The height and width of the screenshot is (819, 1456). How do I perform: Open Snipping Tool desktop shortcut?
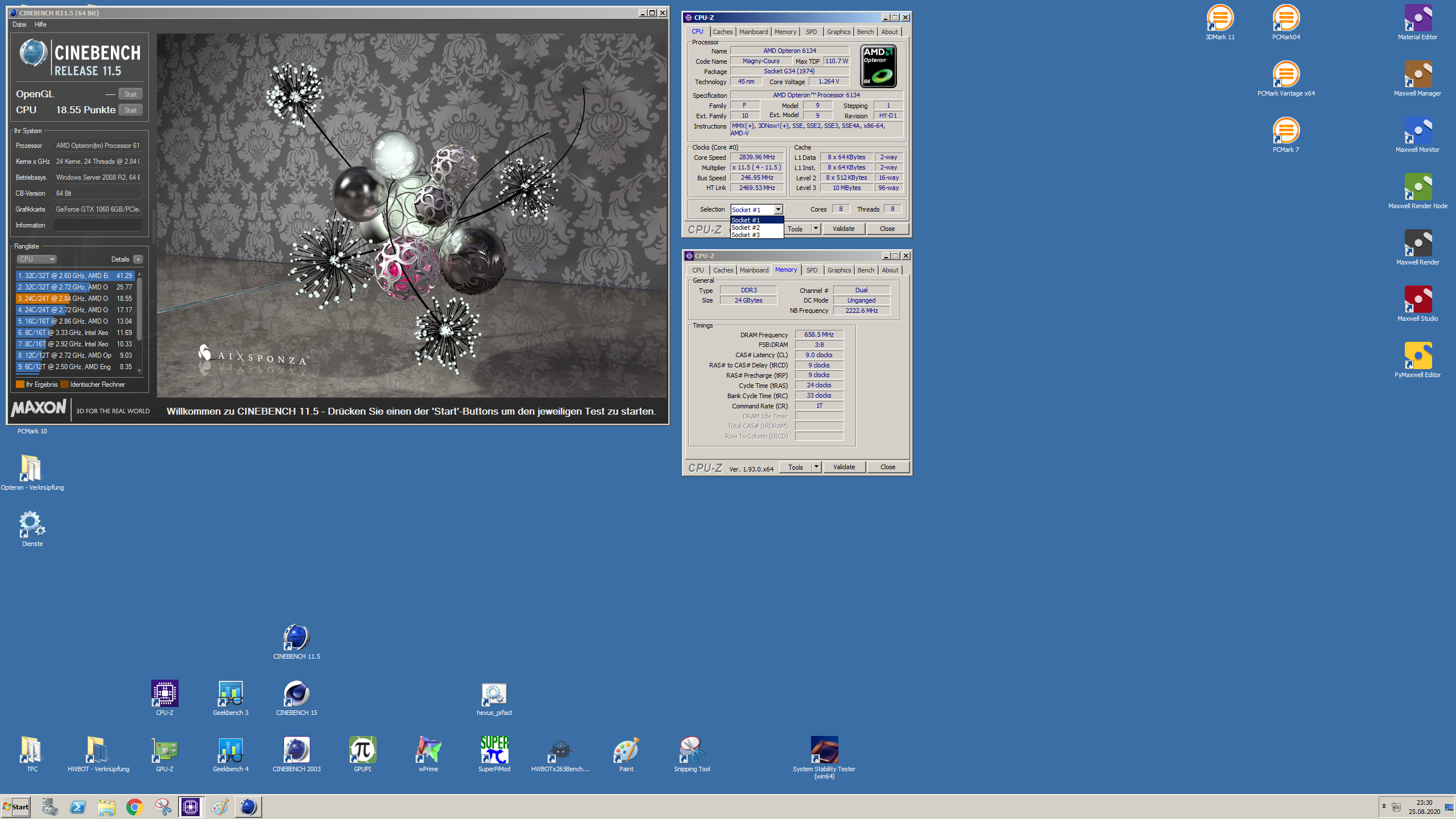692,755
